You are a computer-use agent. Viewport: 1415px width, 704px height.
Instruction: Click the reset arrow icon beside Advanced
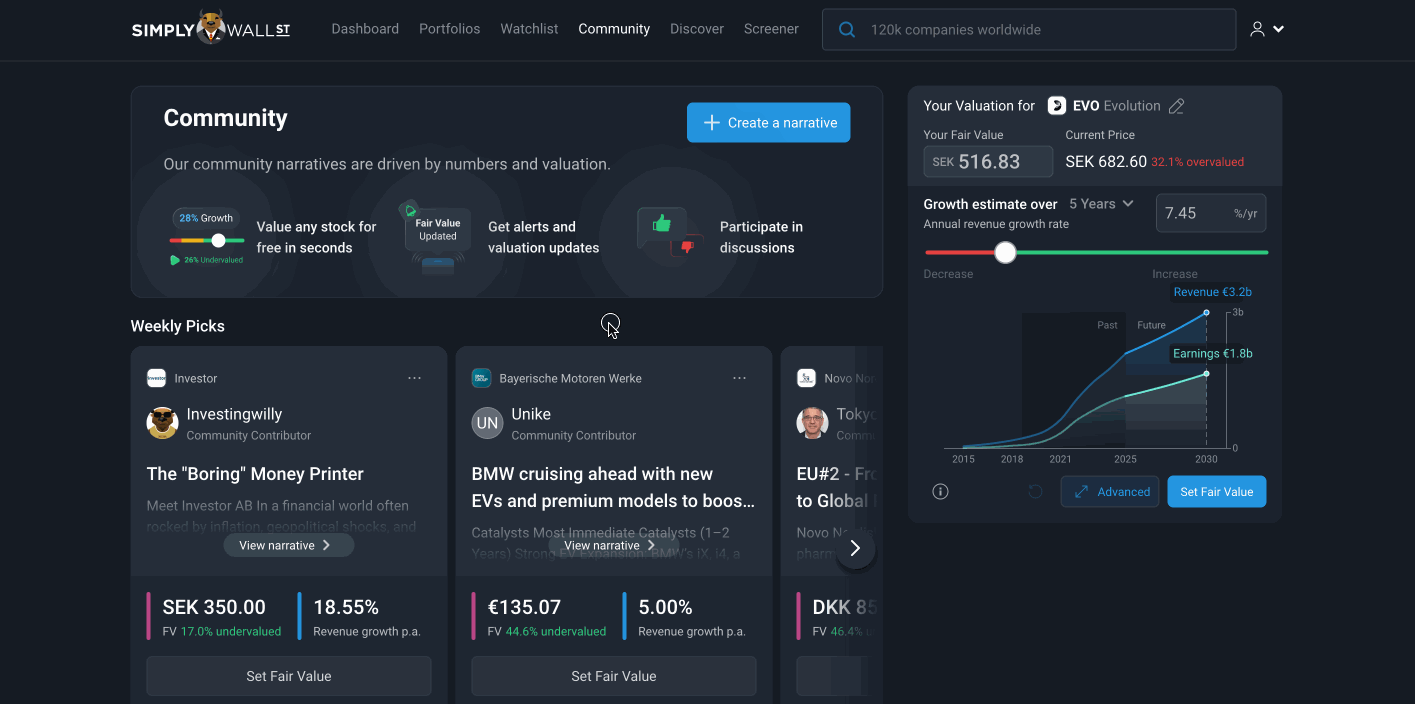1036,492
